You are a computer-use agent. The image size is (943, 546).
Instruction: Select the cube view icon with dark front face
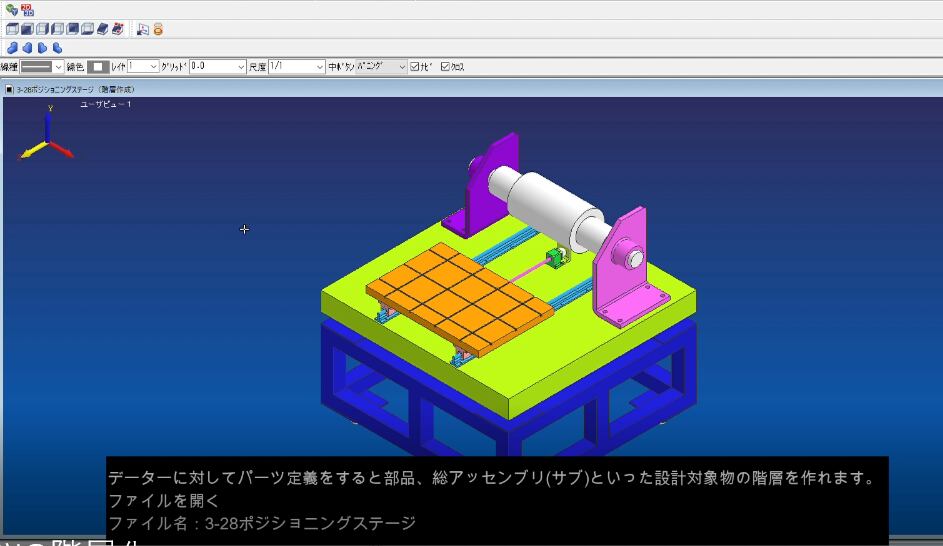click(27, 29)
